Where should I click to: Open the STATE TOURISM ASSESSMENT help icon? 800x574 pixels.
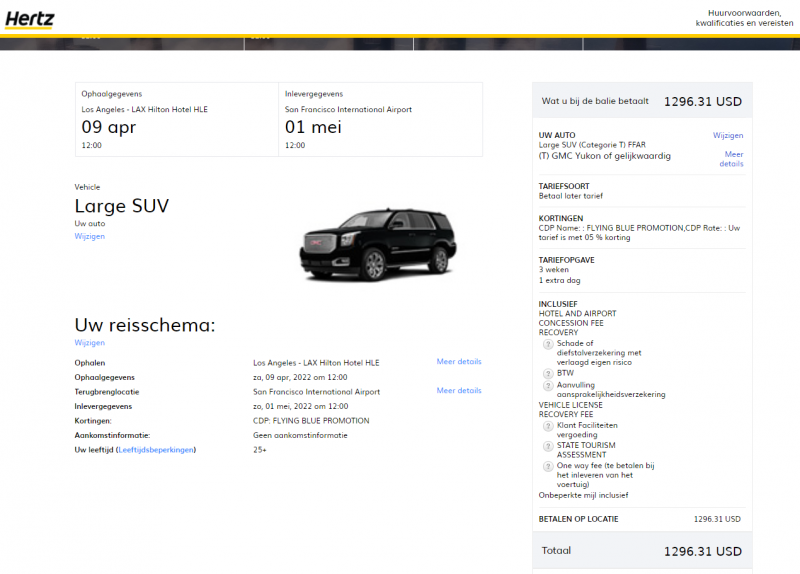coord(548,446)
